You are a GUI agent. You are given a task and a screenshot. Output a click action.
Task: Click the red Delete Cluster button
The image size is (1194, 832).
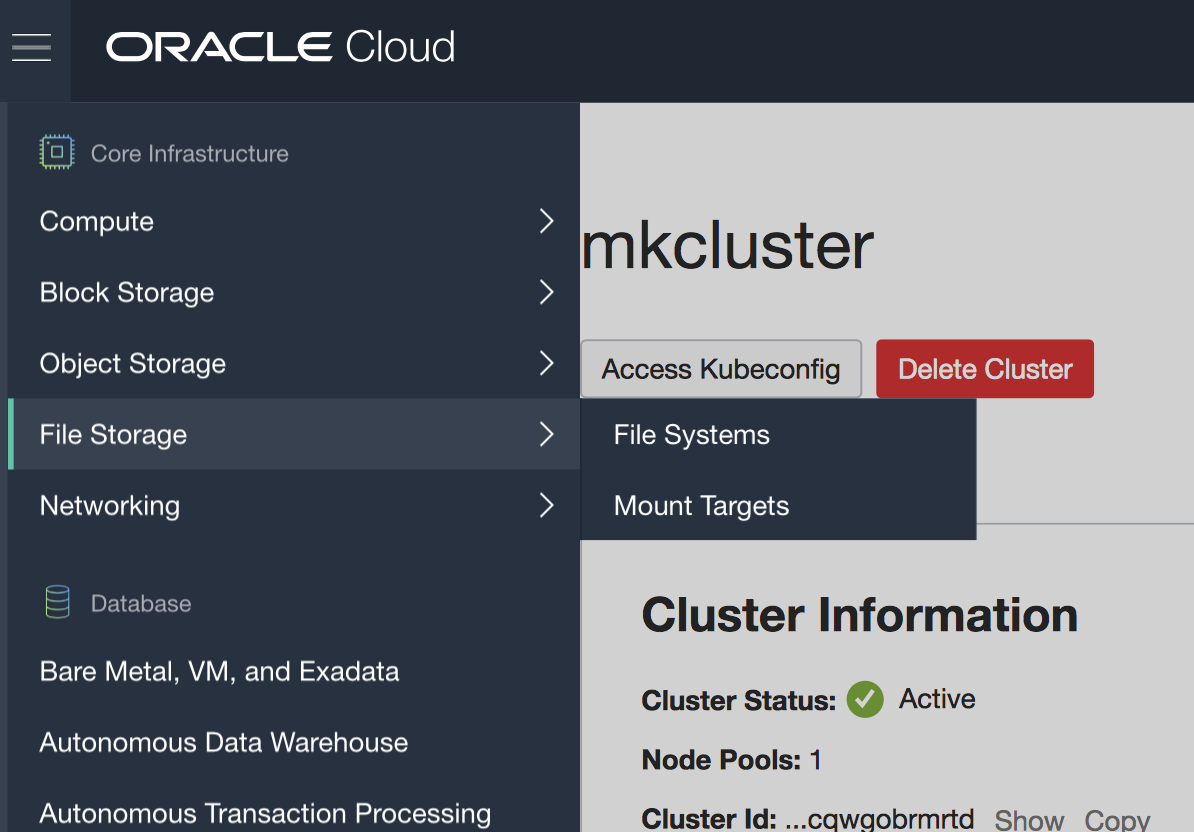985,369
